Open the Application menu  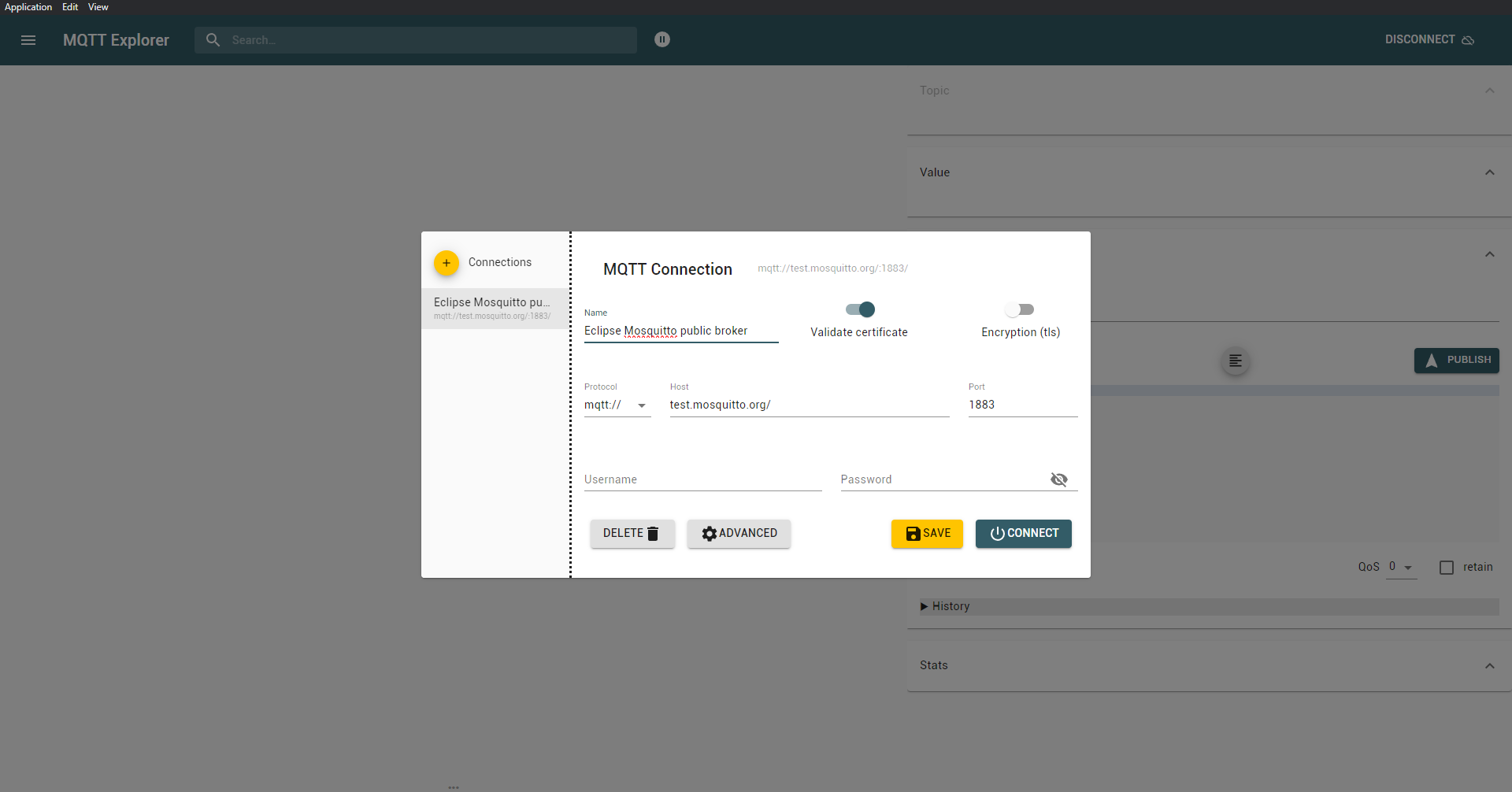[x=28, y=7]
